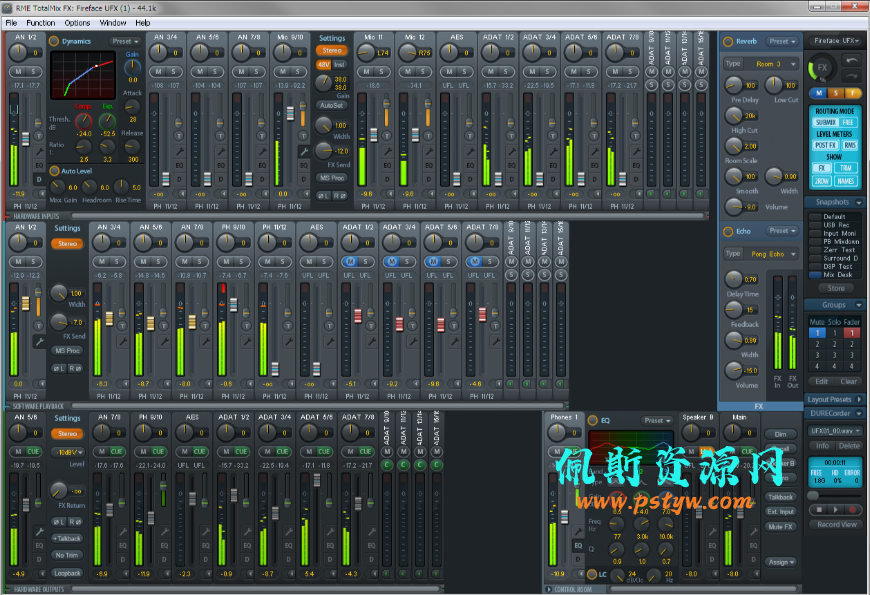Screen dimensions: 870x595
Task: Toggle the Dynamics on/off ring
Action: click(54, 41)
